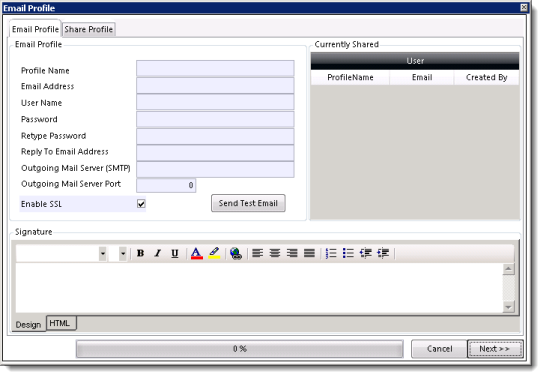This screenshot has height=377, width=543.
Task: Apply bold formatting in signature toolbar
Action: click(x=140, y=254)
